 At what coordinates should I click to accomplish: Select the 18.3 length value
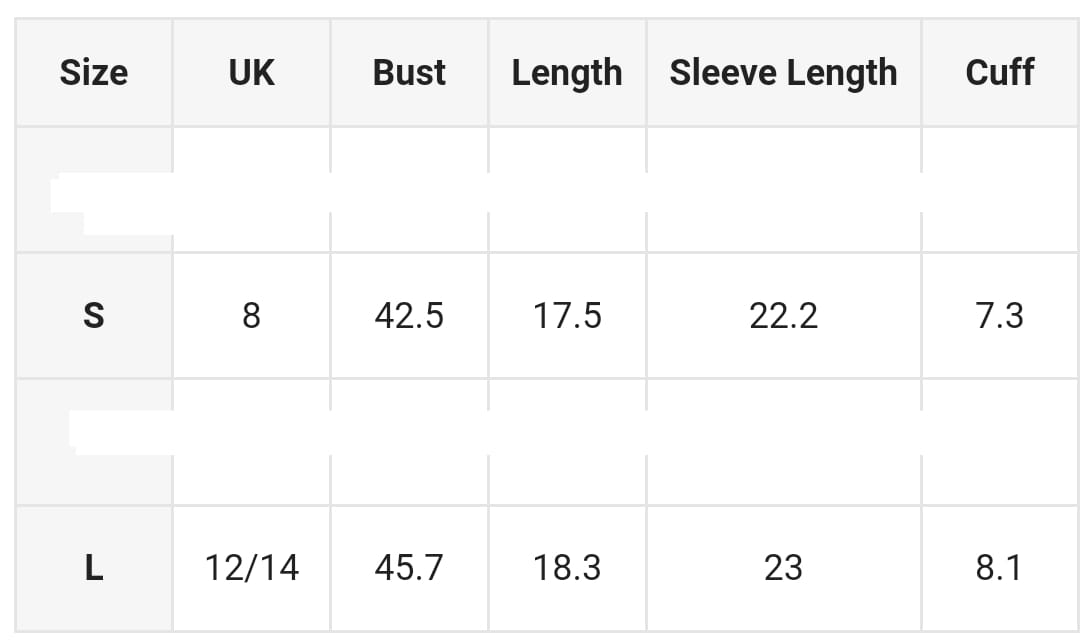point(567,568)
